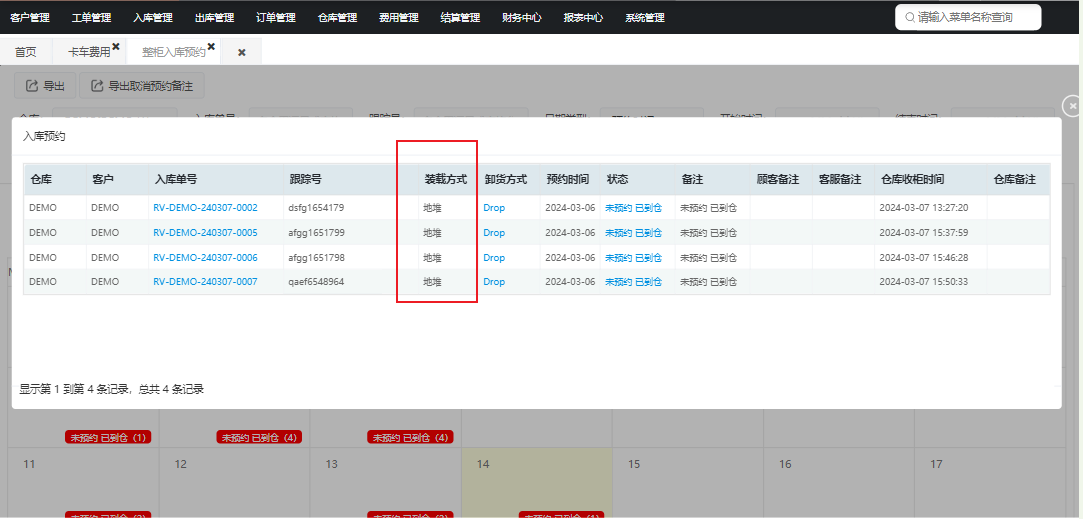Open receipt RV-DEMO-240307-0002

click(x=205, y=207)
